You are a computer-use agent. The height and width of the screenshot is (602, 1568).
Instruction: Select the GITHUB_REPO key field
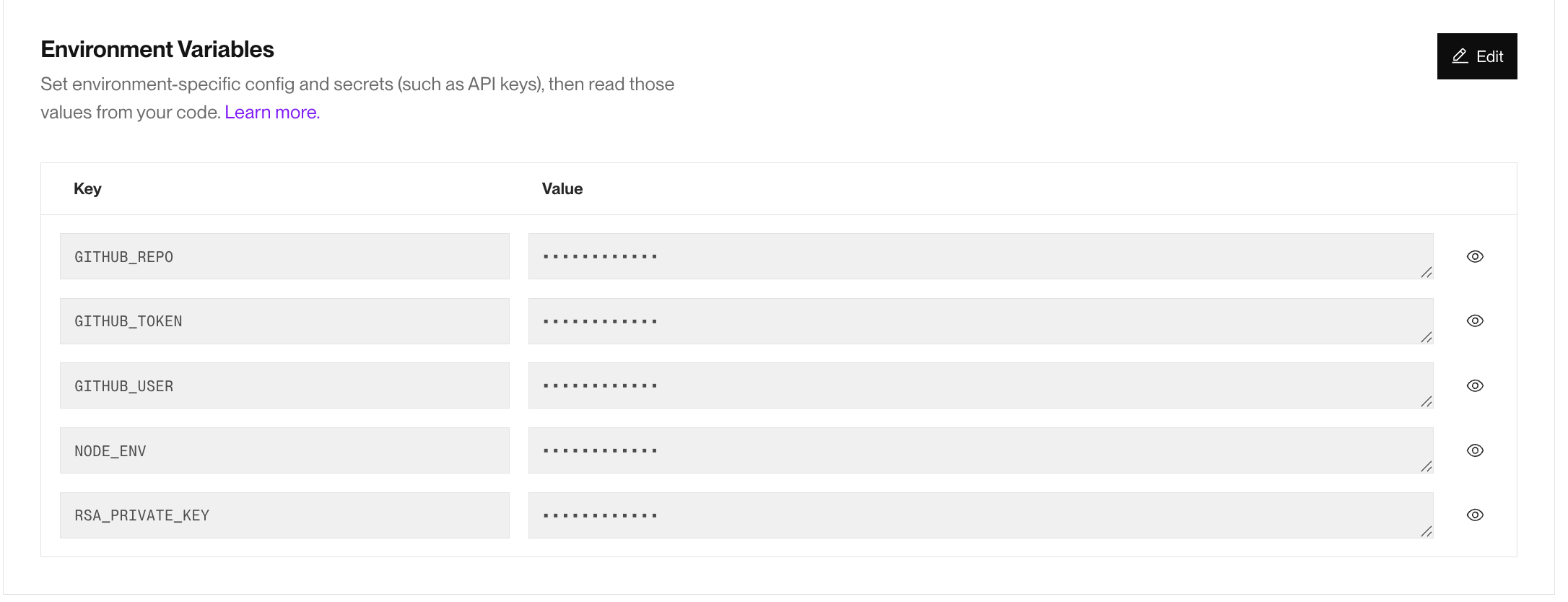click(x=284, y=256)
